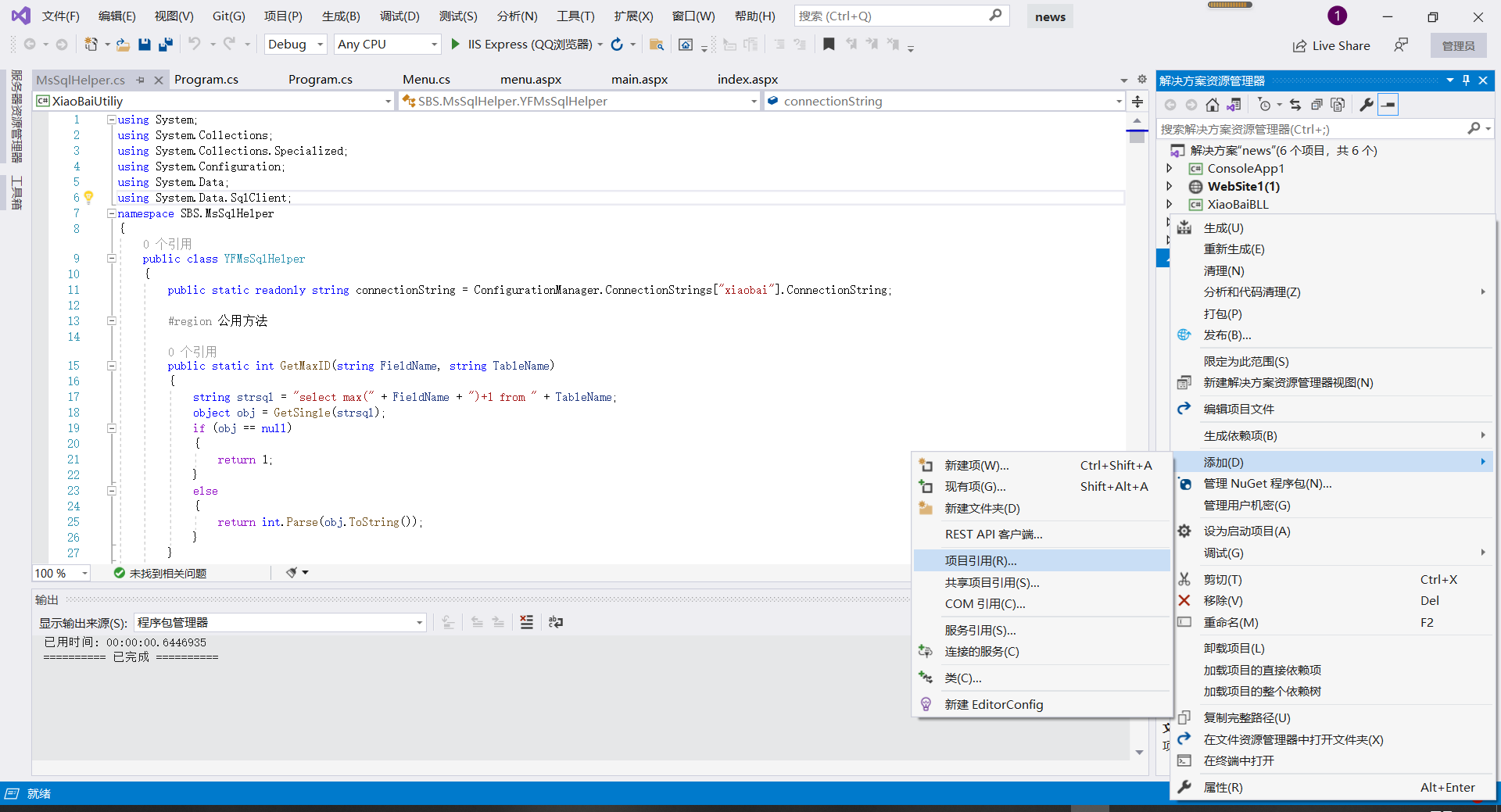
Task: Click the split editor icon above scrollbar
Action: click(x=1137, y=102)
